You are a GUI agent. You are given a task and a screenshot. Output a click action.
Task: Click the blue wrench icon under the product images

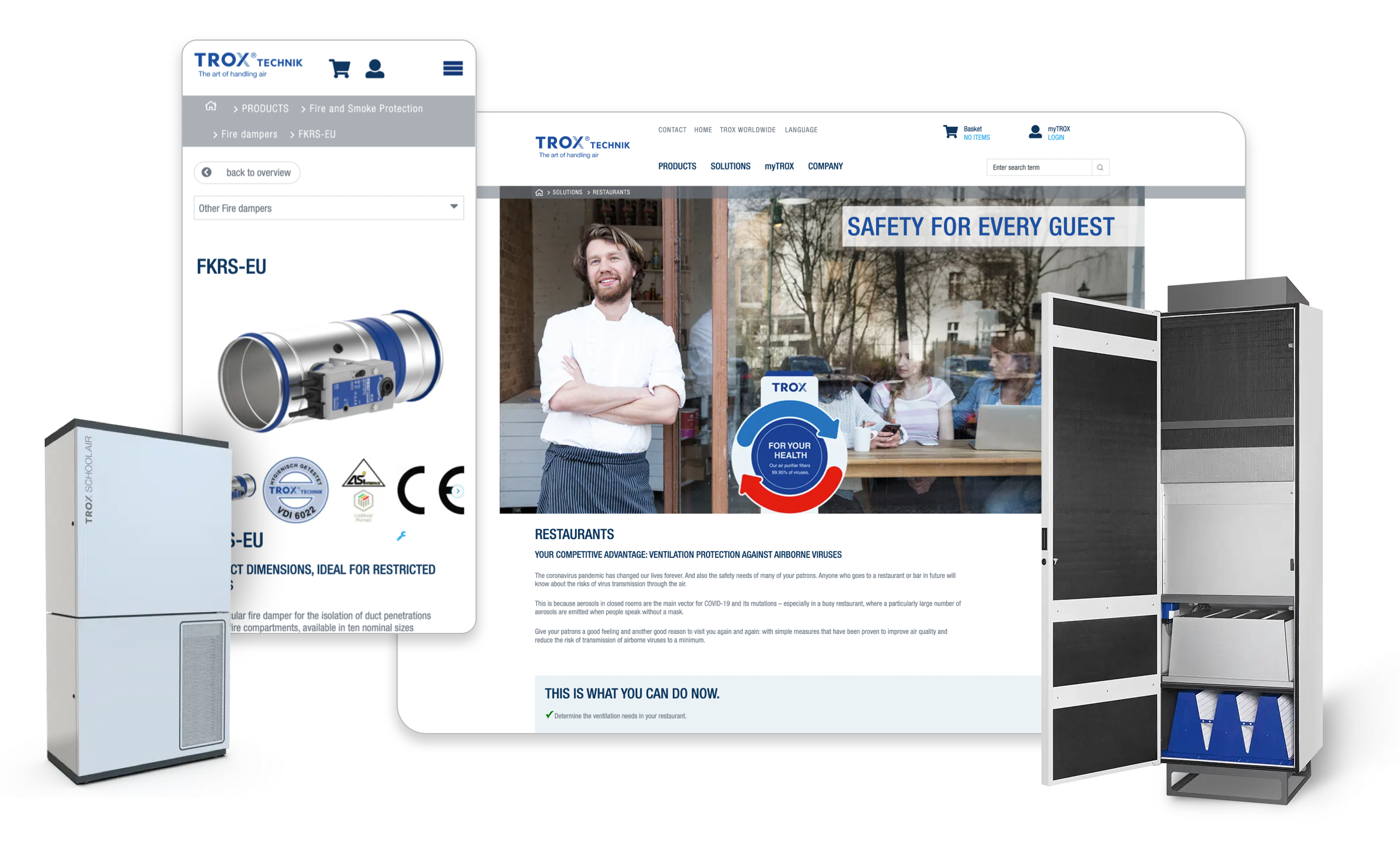(x=401, y=536)
